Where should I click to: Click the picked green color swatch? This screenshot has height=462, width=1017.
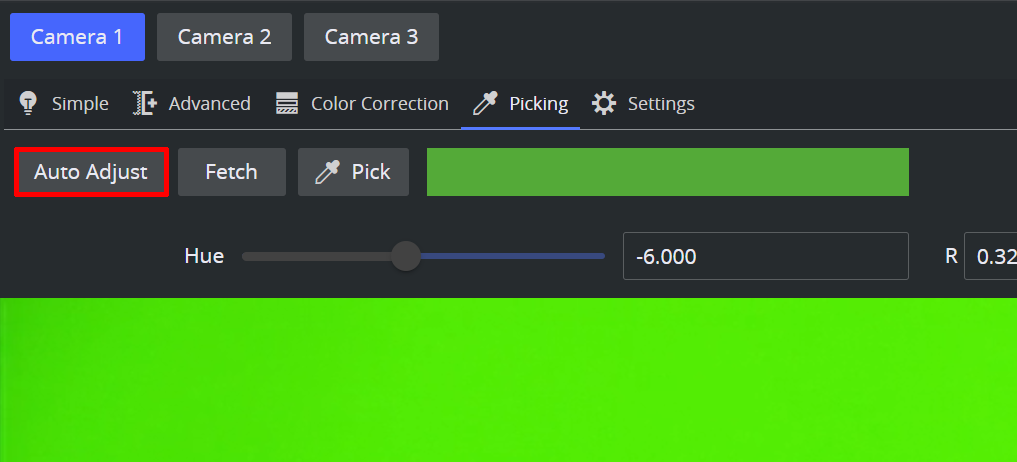tap(667, 172)
